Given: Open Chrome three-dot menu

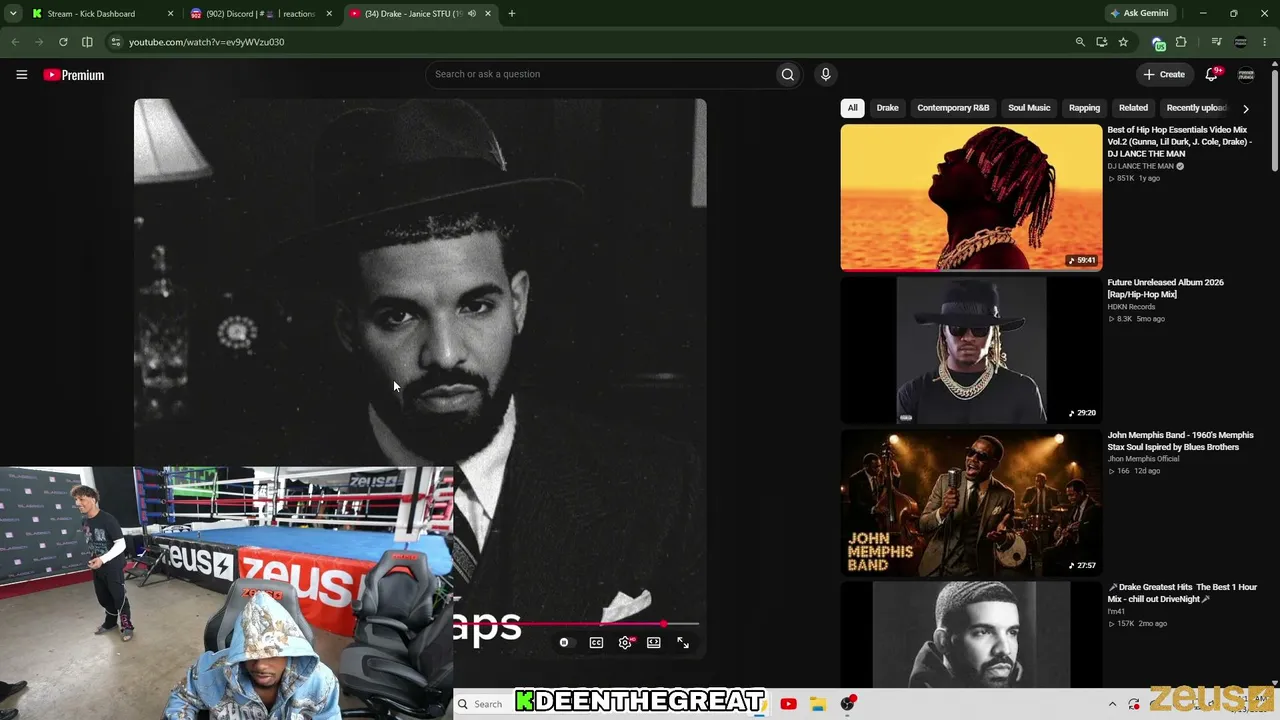Looking at the screenshot, I should (1265, 42).
